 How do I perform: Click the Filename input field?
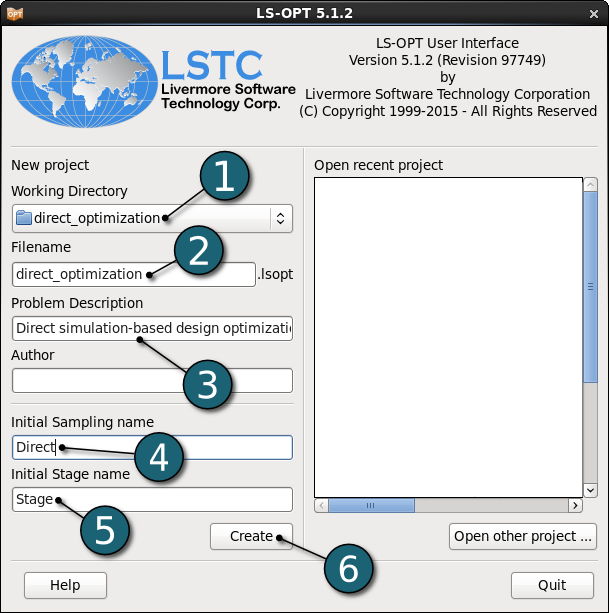134,274
